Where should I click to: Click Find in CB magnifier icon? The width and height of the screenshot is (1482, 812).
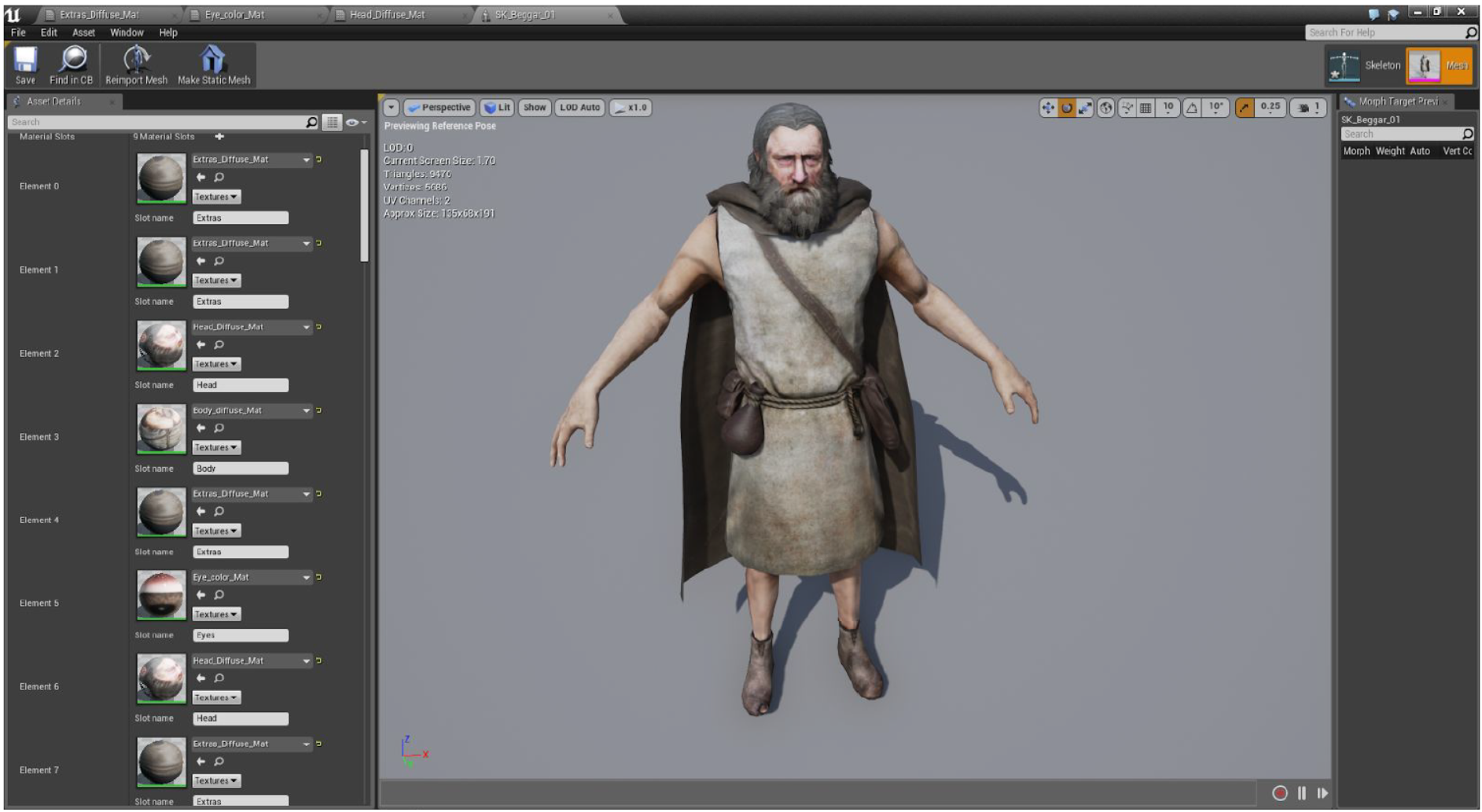pos(73,60)
